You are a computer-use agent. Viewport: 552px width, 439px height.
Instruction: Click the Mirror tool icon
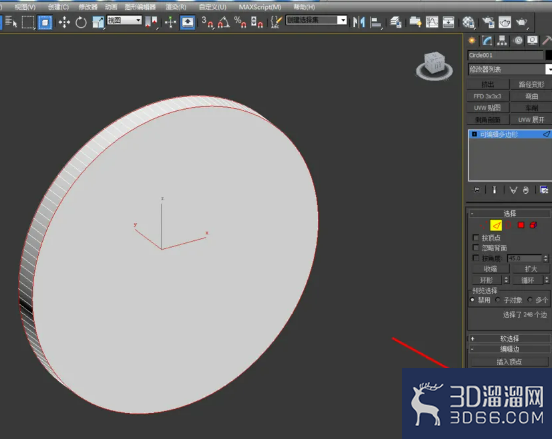[359, 22]
